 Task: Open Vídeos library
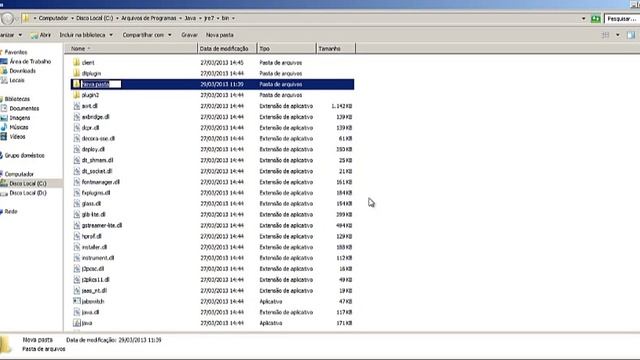tap(17, 137)
